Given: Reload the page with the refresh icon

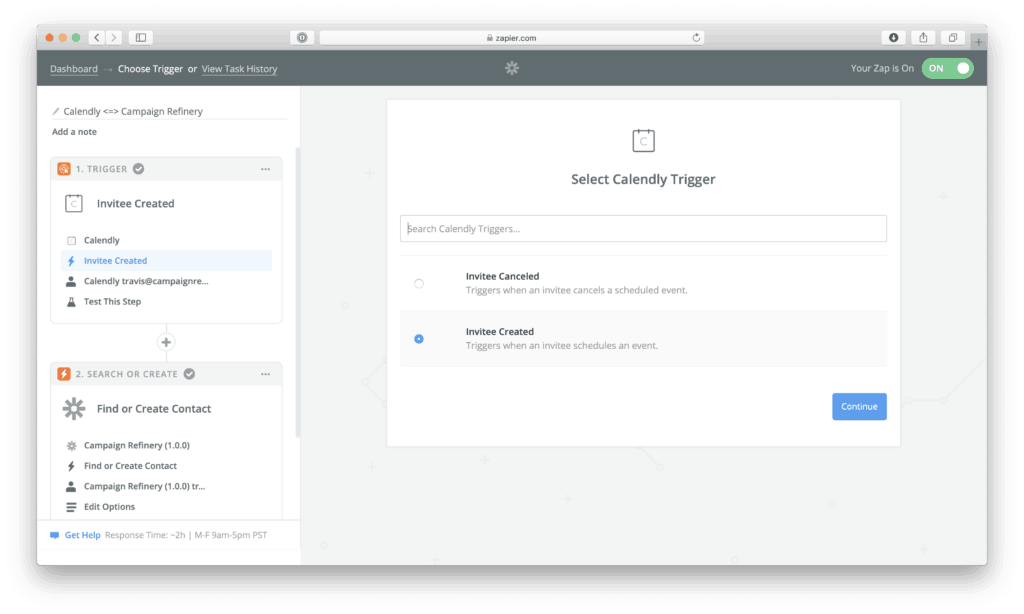Looking at the screenshot, I should pyautogui.click(x=696, y=37).
